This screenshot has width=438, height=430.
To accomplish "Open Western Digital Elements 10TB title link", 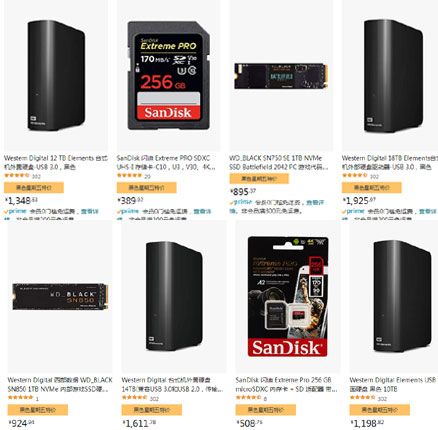I will pos(393,384).
